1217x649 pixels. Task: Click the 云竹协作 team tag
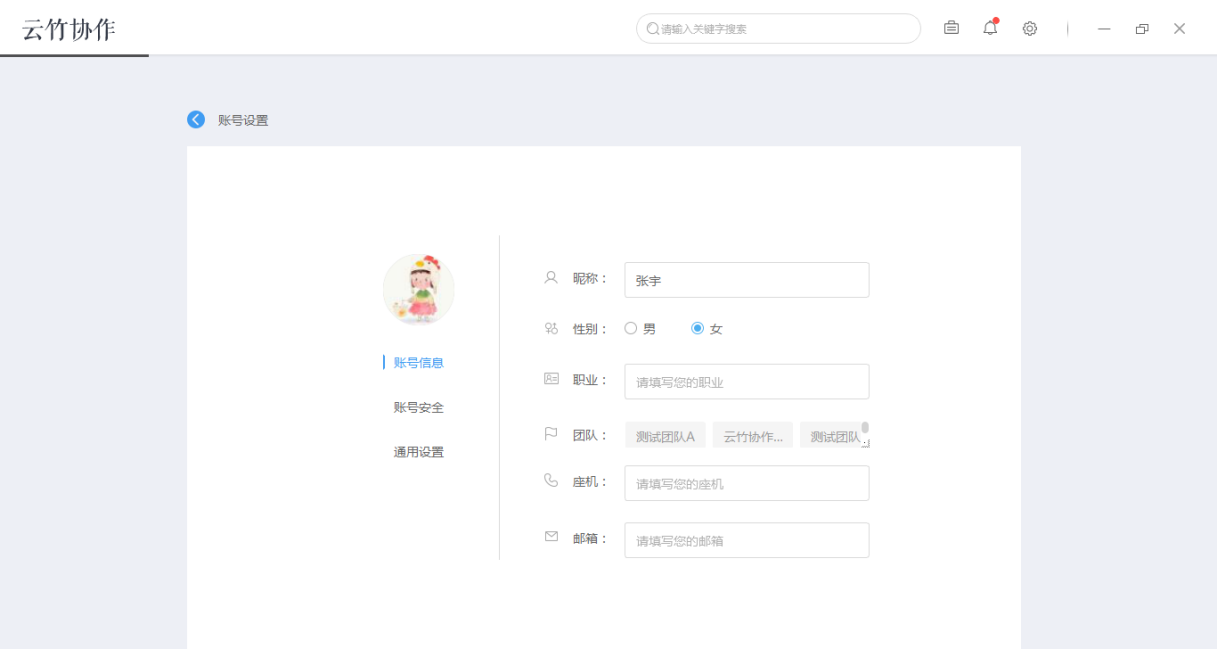tap(752, 434)
